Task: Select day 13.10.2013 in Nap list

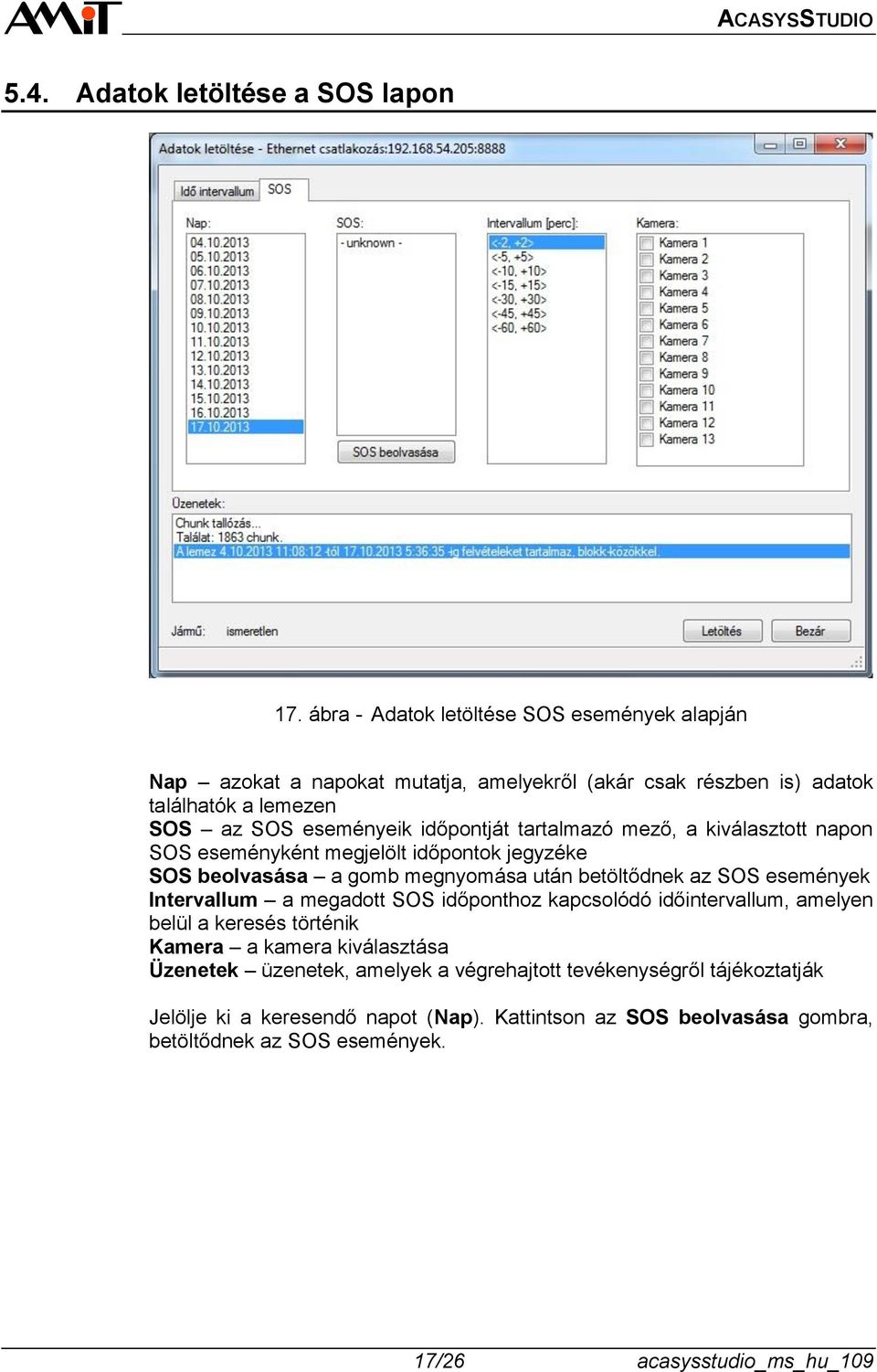Action: pyautogui.click(x=246, y=370)
